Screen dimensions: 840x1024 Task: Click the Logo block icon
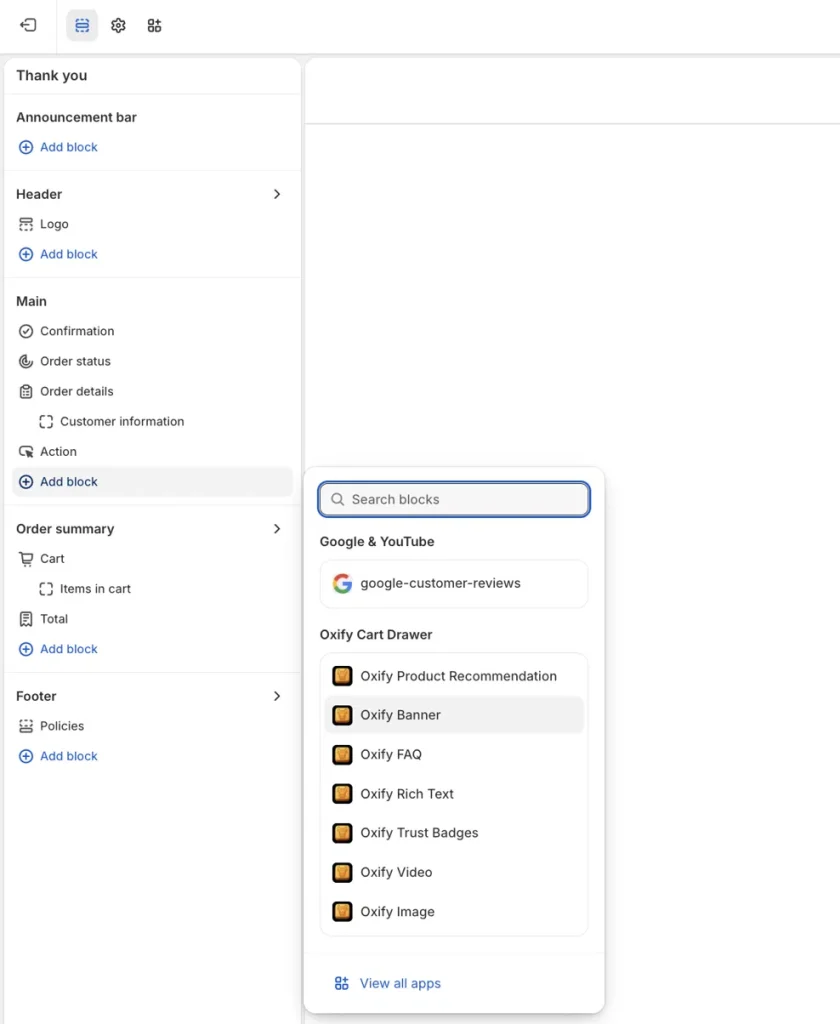pyautogui.click(x=25, y=225)
